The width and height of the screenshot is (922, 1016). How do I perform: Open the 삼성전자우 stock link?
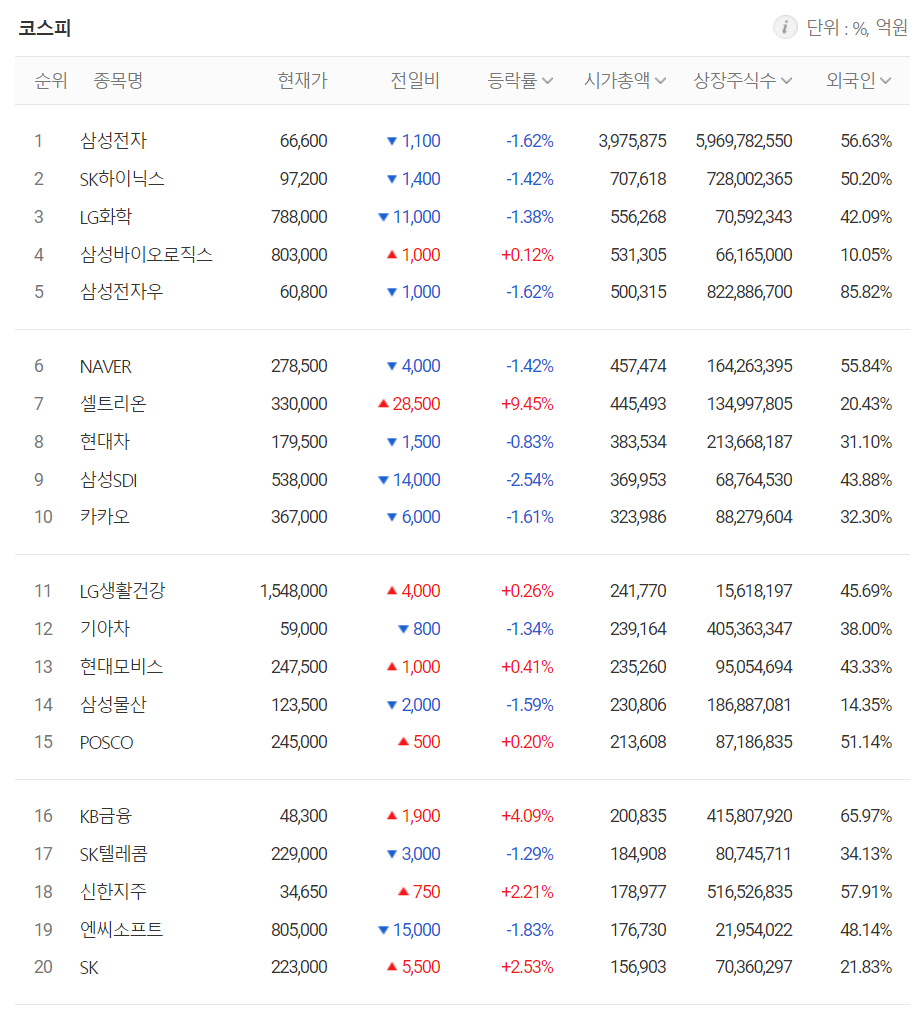121,292
